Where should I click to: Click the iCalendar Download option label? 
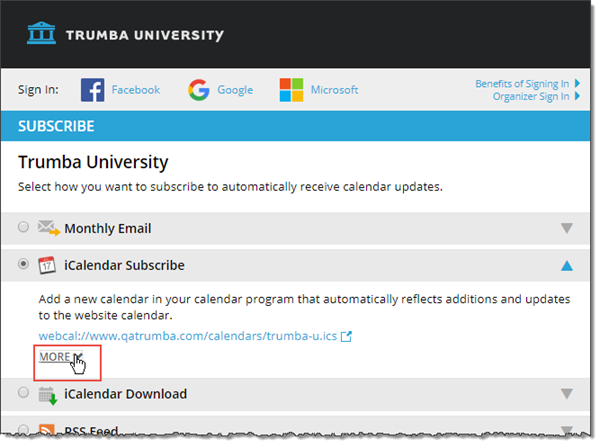click(x=126, y=394)
